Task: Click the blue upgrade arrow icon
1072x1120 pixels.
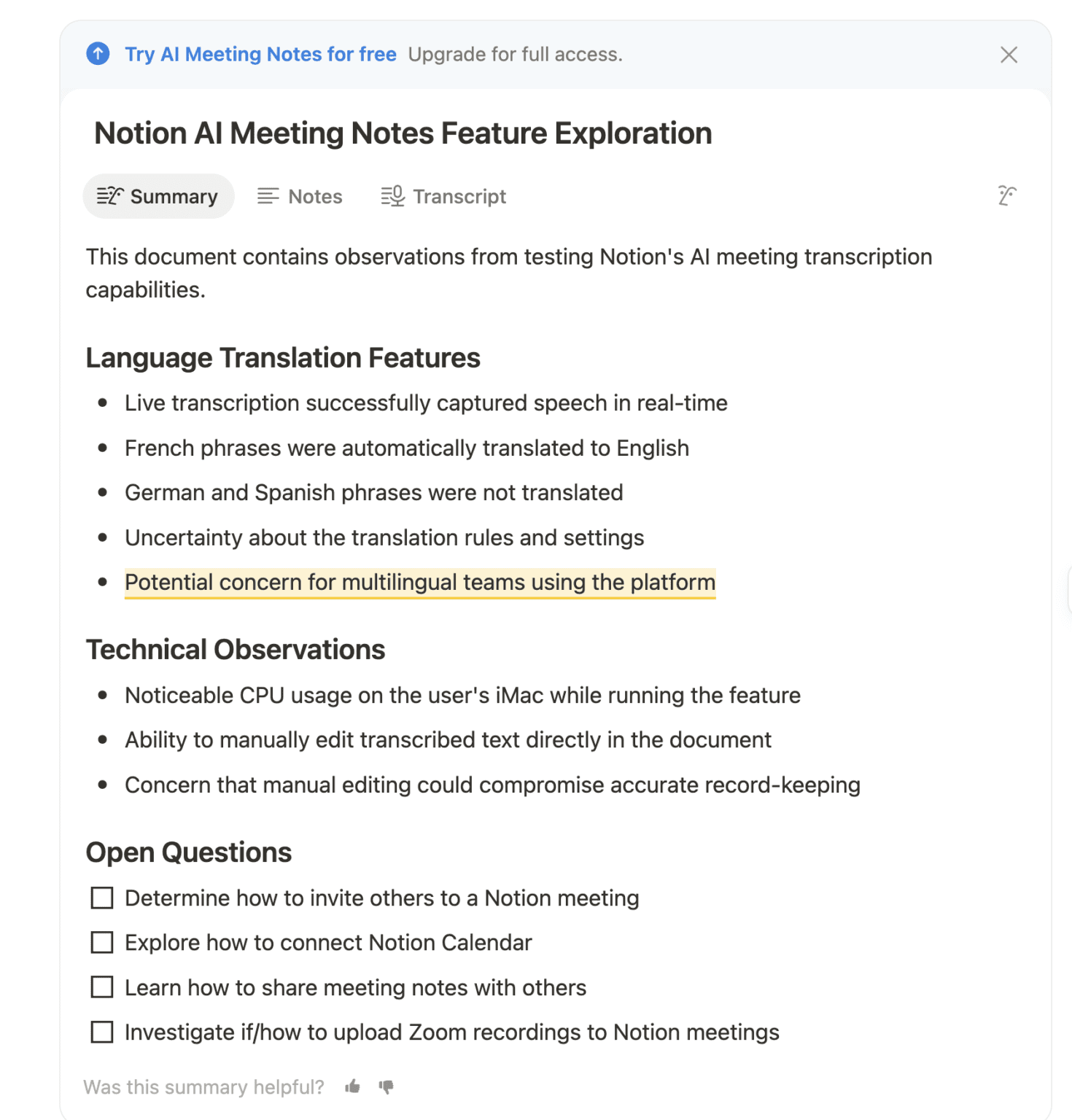Action: [98, 54]
